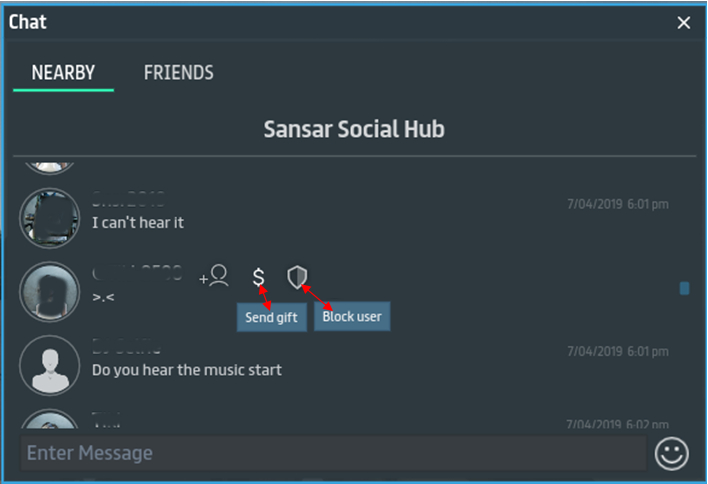This screenshot has height=484, width=708.
Task: Open the FRIENDS tab
Action: click(178, 73)
